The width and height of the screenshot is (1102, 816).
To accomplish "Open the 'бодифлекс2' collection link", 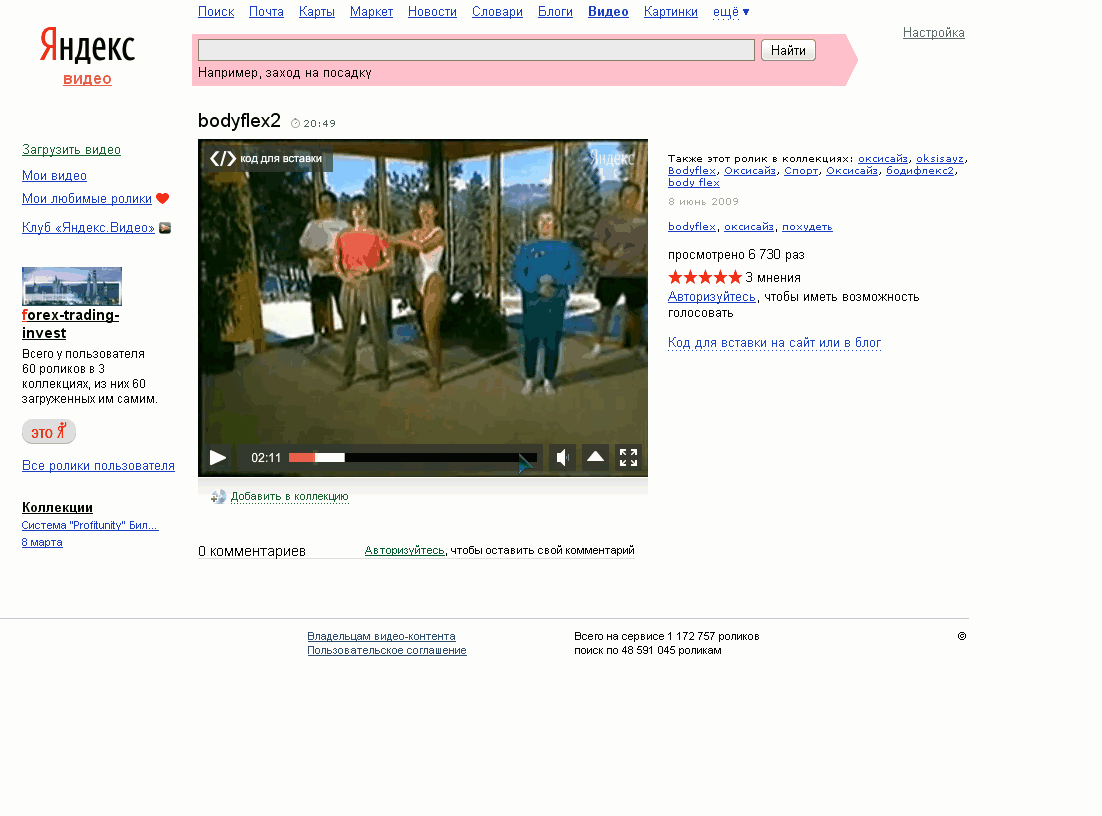I will pyautogui.click(x=920, y=171).
